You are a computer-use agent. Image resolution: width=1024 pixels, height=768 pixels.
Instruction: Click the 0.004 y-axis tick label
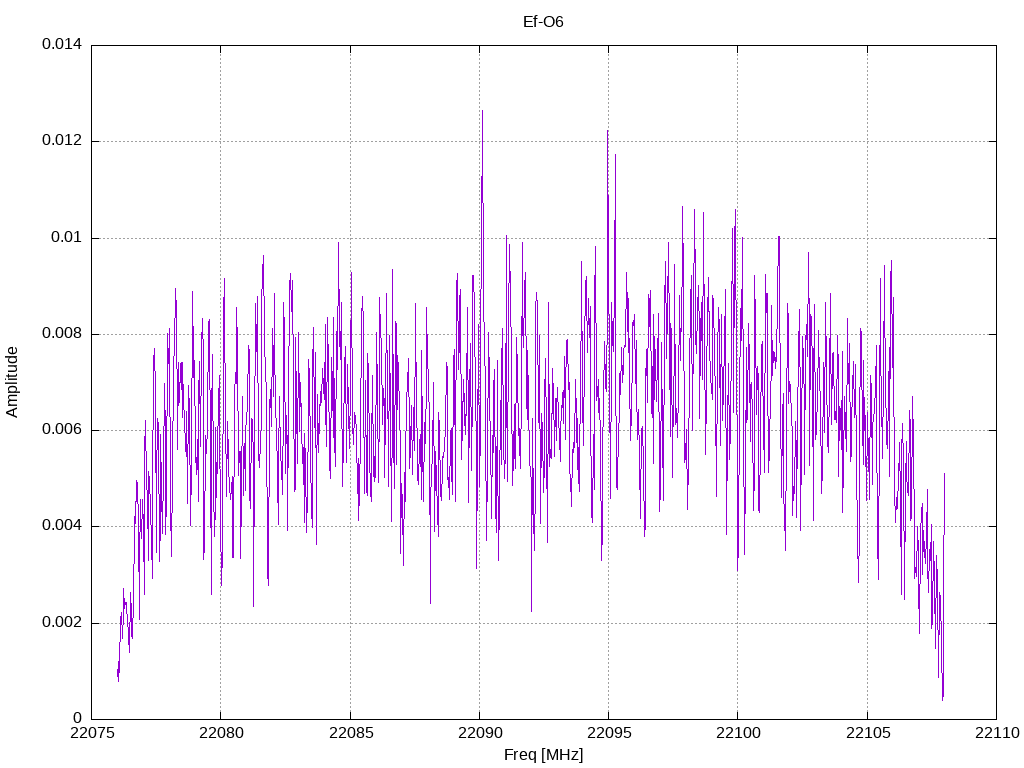point(62,526)
